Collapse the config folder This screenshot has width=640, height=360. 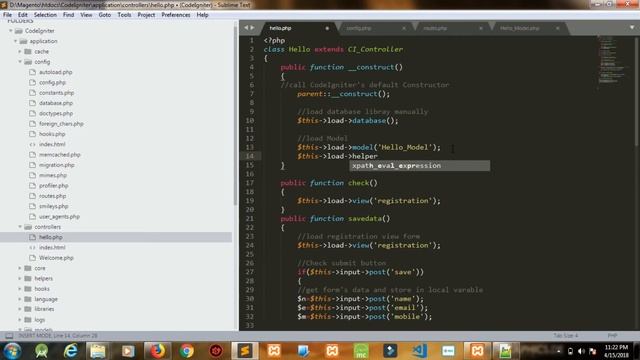coord(20,62)
